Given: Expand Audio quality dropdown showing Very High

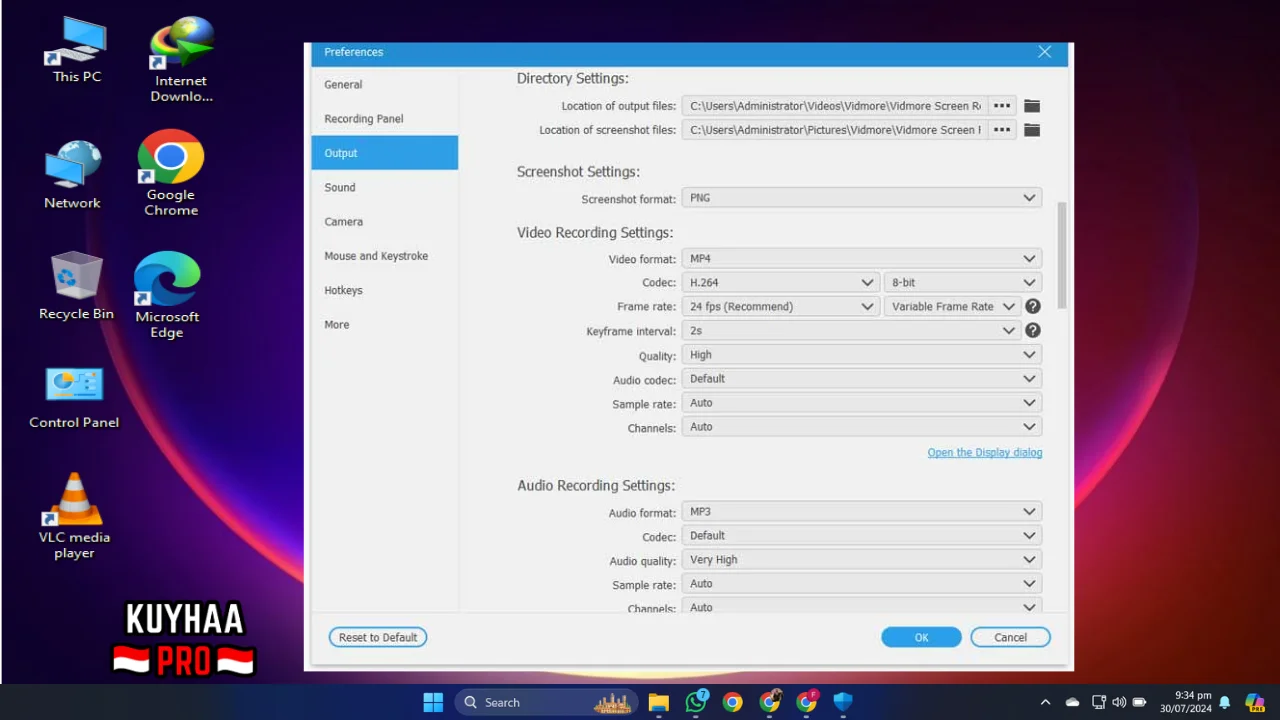Looking at the screenshot, I should point(862,560).
